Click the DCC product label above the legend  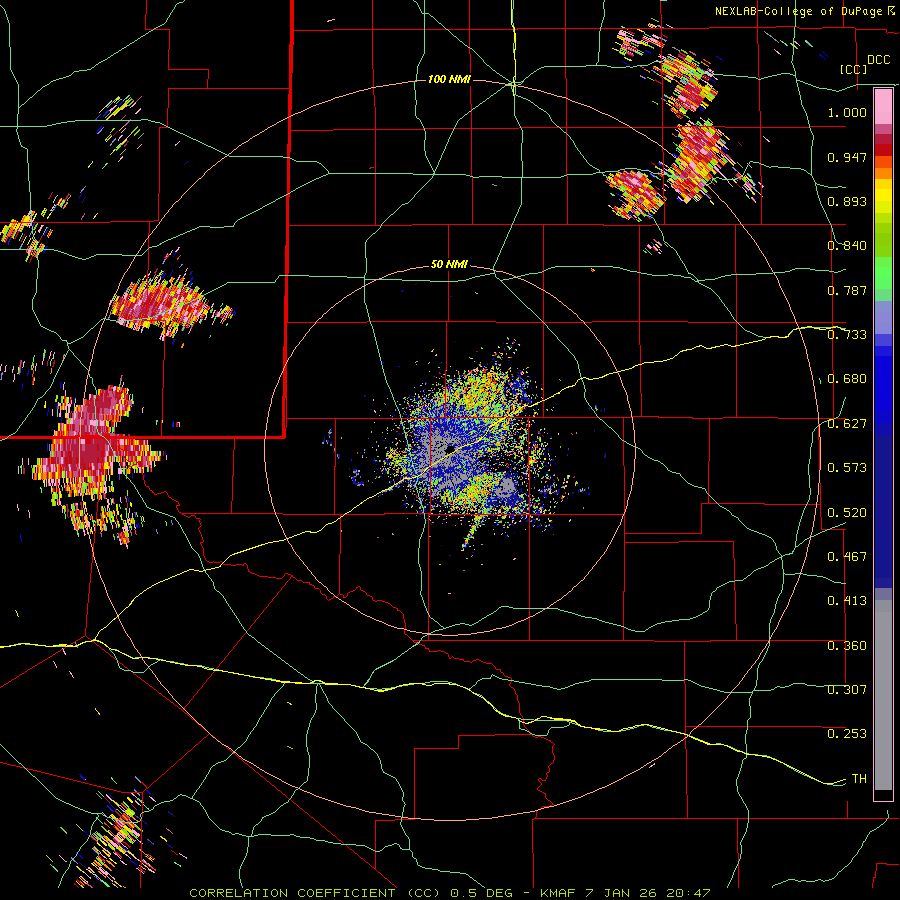[878, 60]
